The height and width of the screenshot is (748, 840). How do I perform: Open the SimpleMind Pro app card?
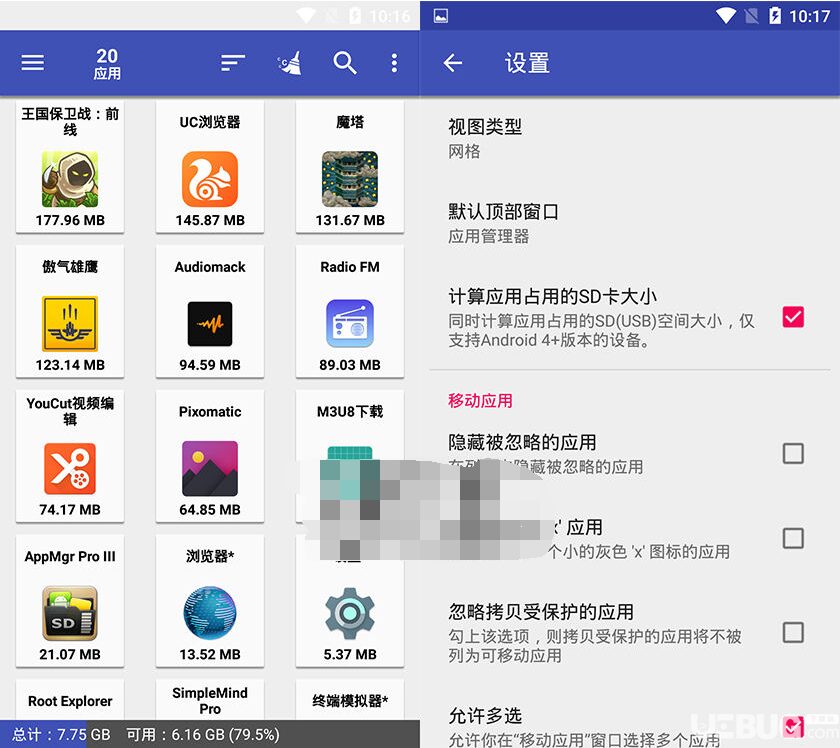[210, 700]
